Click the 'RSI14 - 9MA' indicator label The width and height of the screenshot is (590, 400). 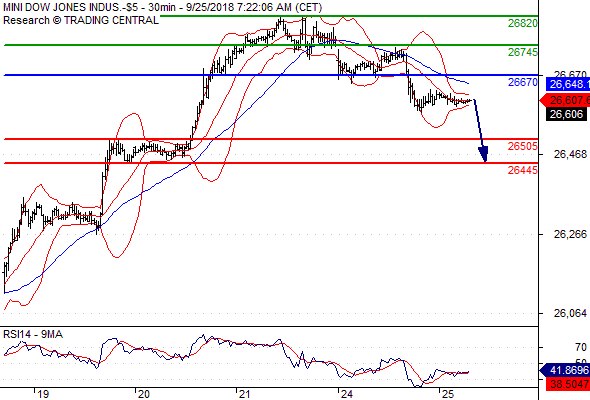tap(33, 334)
